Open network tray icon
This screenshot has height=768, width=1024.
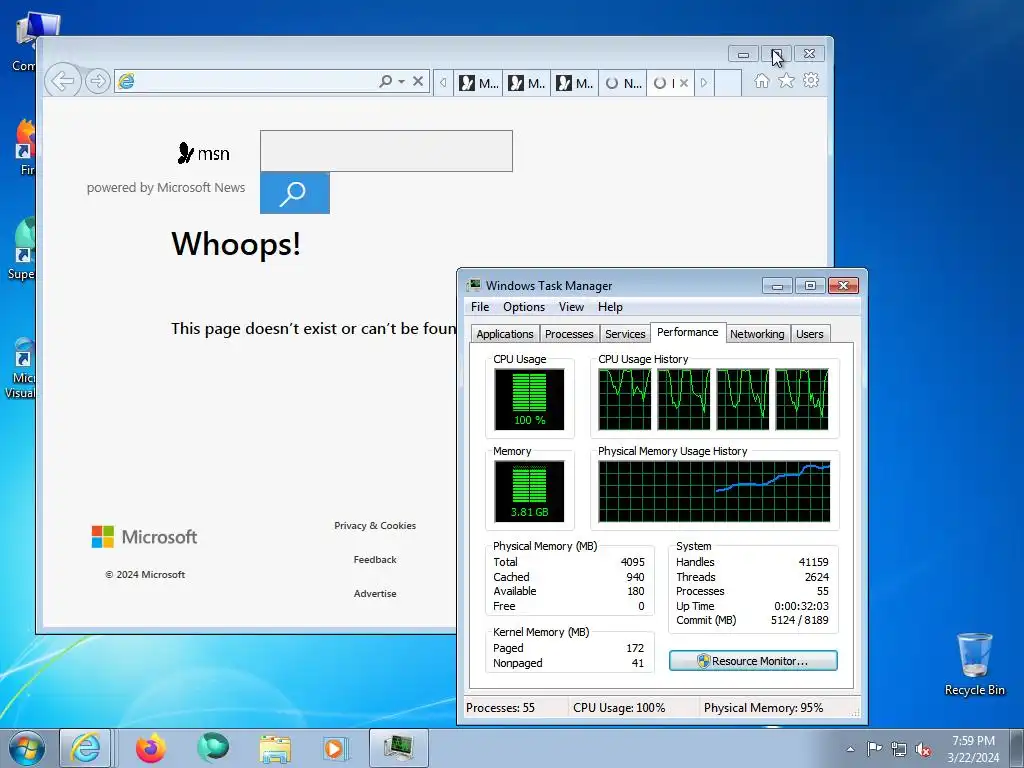[x=899, y=750]
